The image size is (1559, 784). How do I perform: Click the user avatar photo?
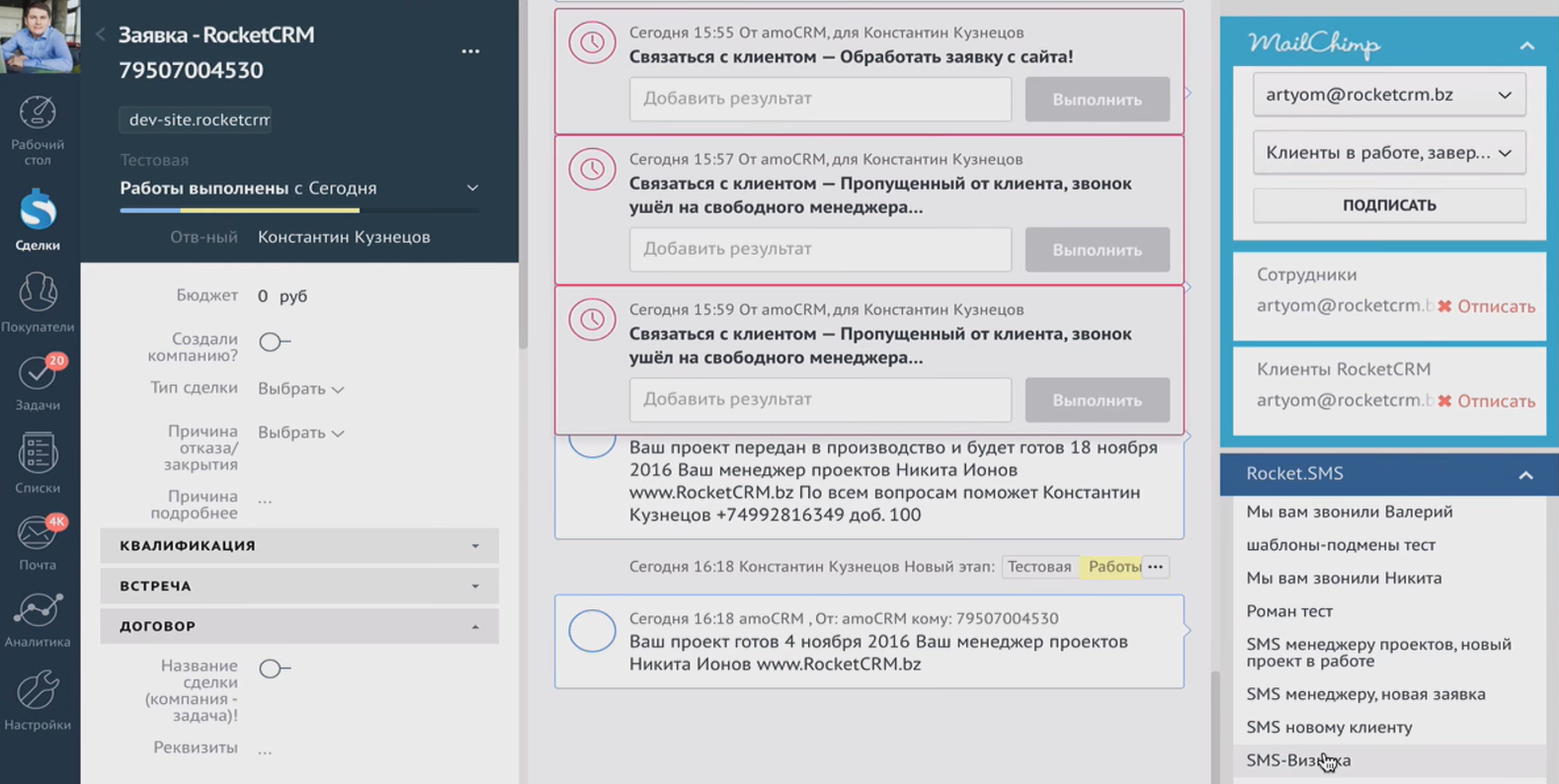(40, 37)
